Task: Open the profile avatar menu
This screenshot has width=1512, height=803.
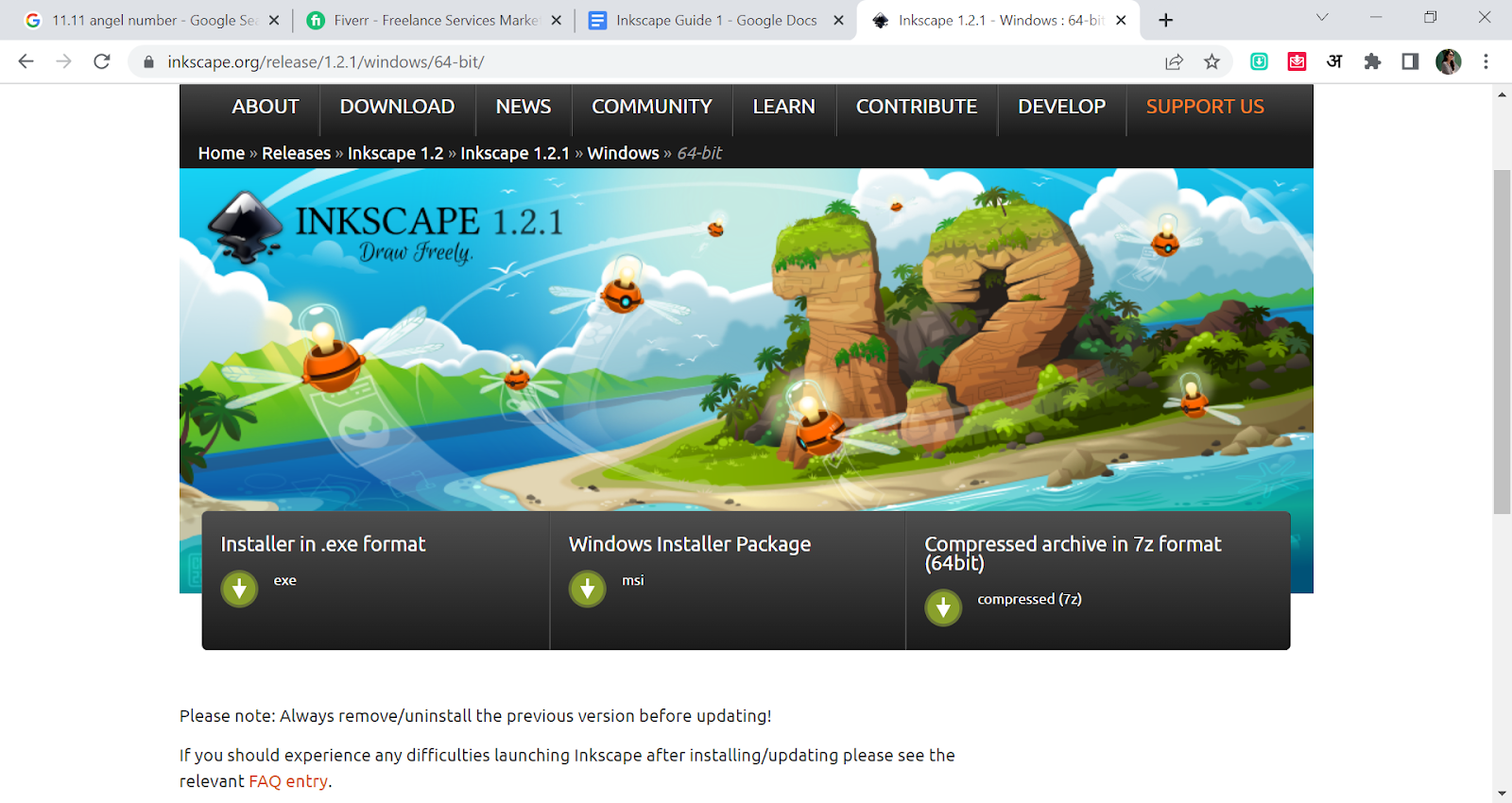Action: point(1448,61)
